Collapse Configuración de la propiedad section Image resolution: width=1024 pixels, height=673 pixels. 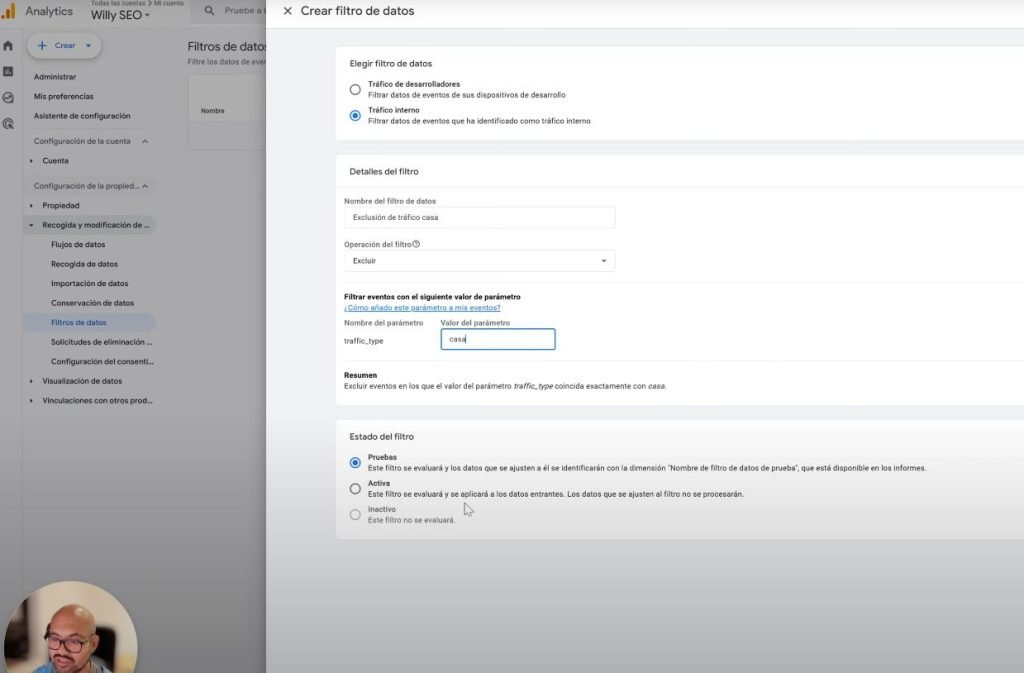[145, 186]
